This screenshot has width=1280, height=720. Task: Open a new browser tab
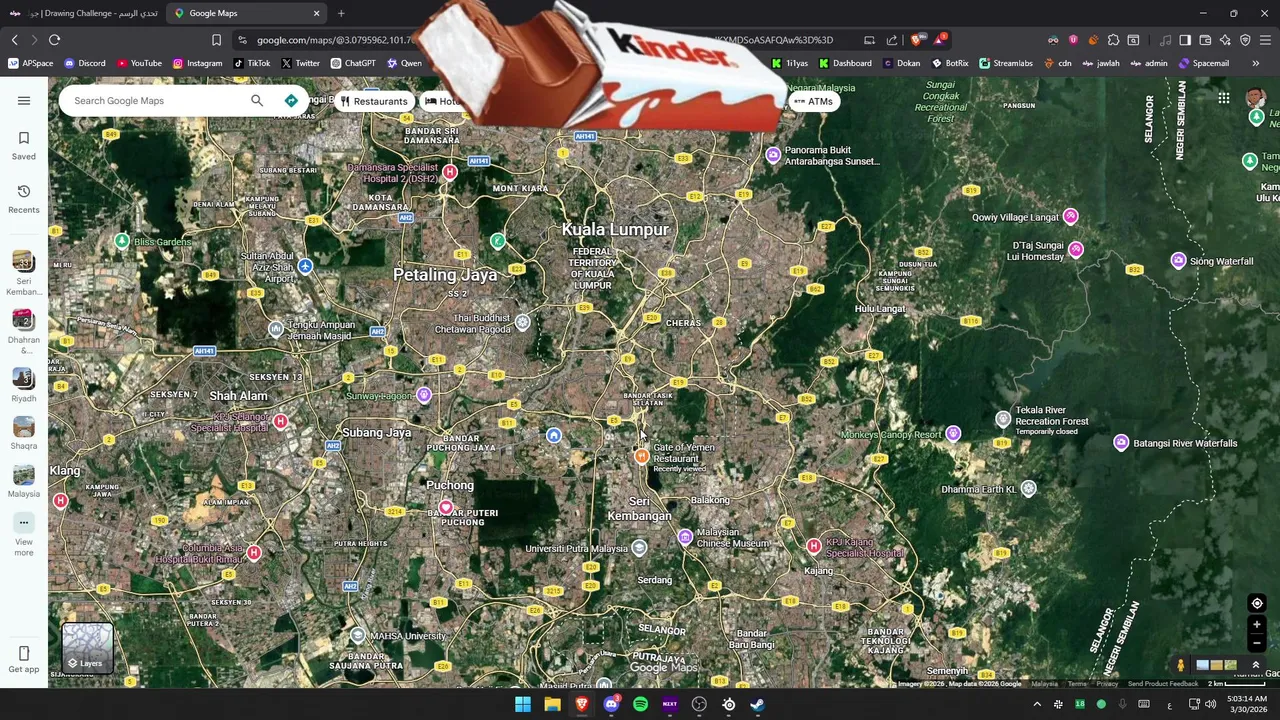point(341,13)
